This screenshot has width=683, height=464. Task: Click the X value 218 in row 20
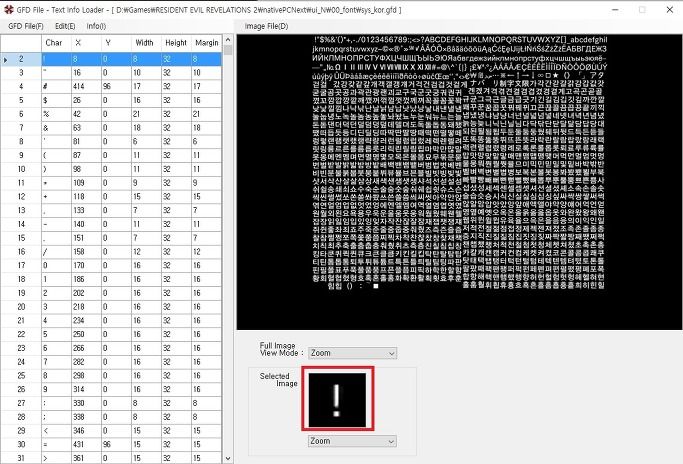[86, 307]
